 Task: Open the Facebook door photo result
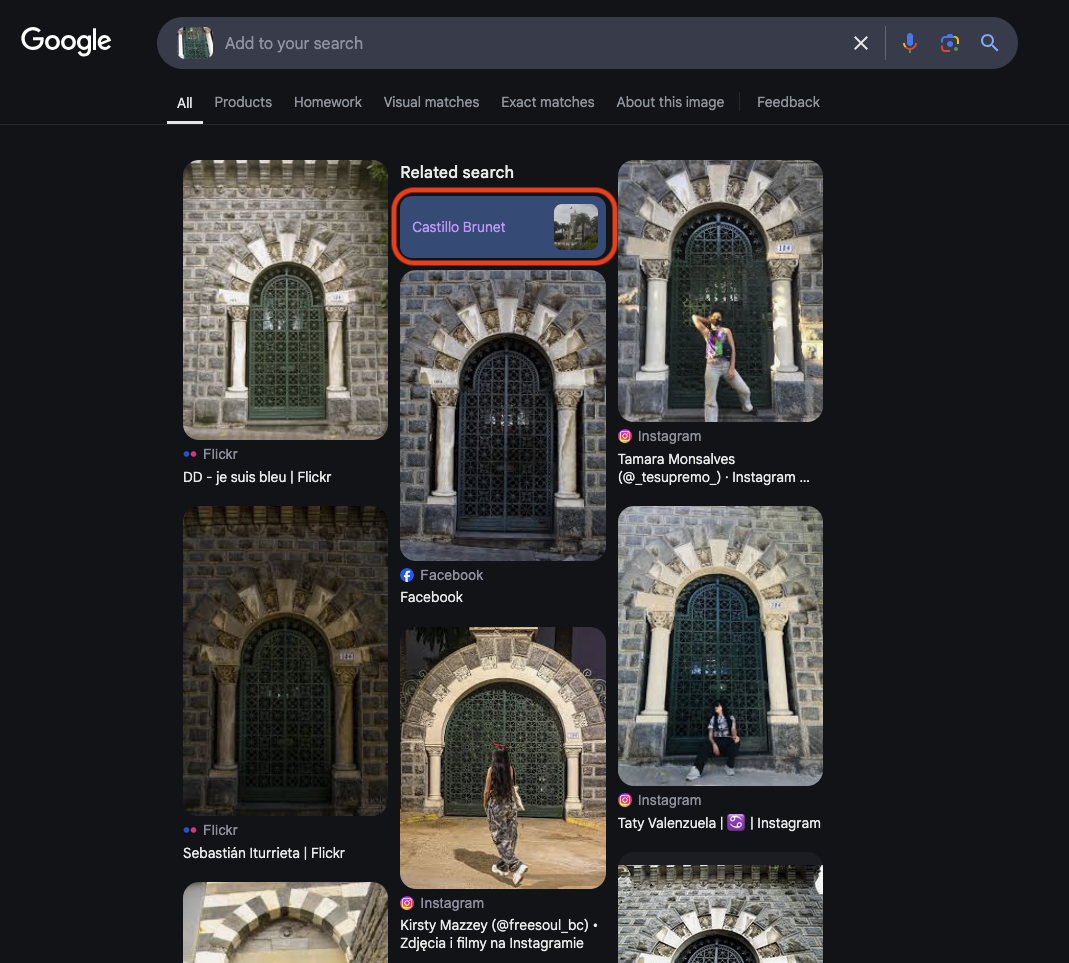[x=503, y=415]
